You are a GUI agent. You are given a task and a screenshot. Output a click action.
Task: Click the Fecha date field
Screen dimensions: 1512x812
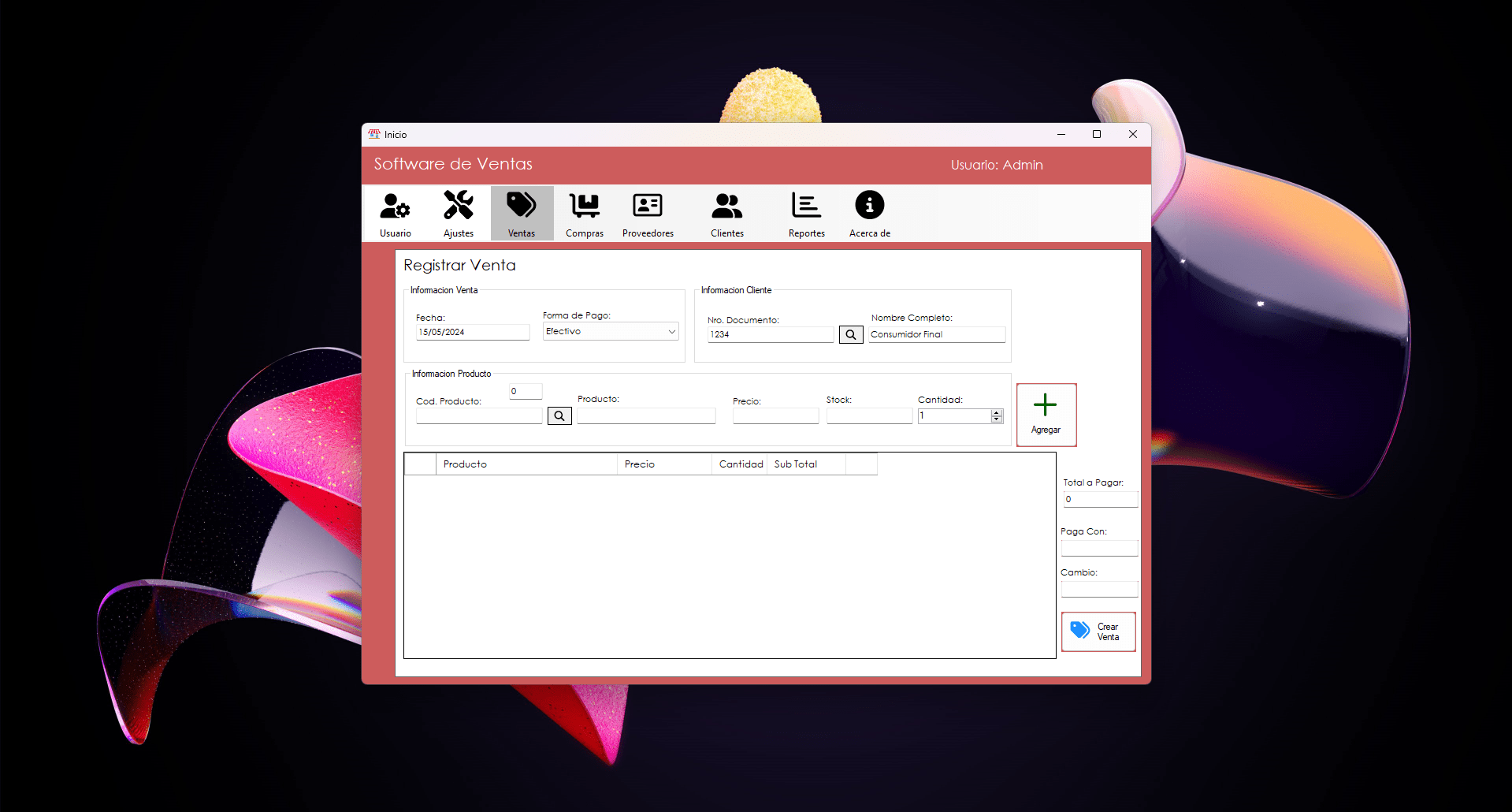(x=473, y=333)
